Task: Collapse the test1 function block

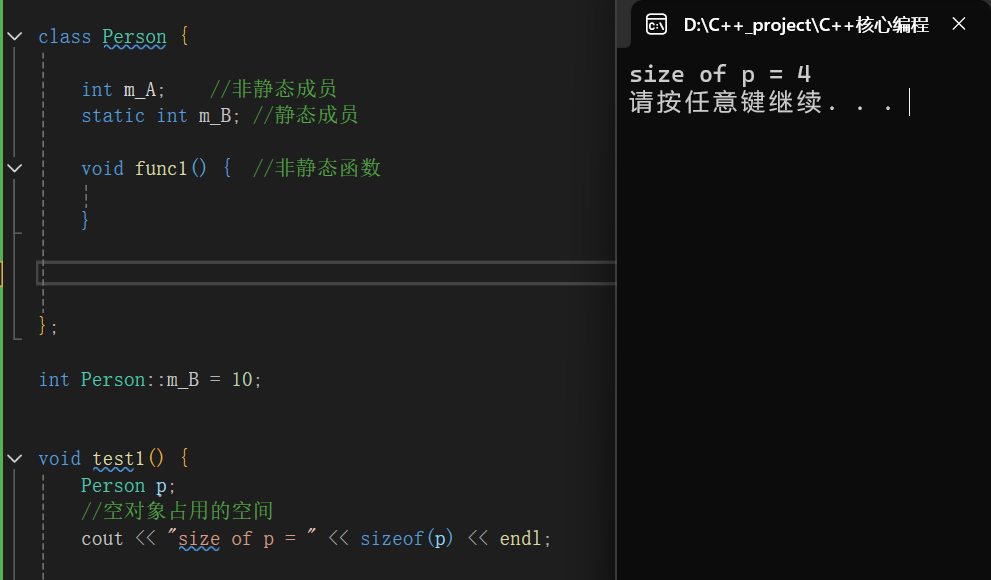Action: pyautogui.click(x=15, y=459)
